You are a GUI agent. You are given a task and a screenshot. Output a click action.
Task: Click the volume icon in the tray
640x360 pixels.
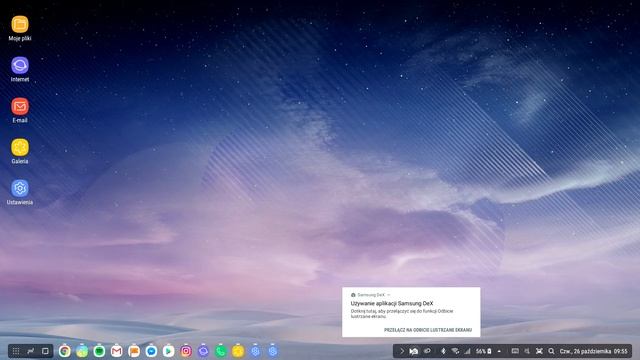point(527,351)
